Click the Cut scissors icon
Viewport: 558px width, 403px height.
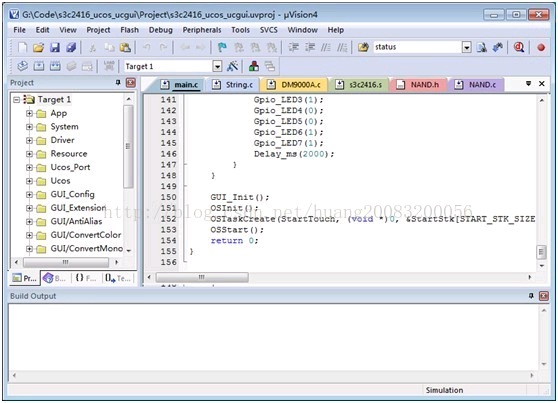[x=93, y=47]
